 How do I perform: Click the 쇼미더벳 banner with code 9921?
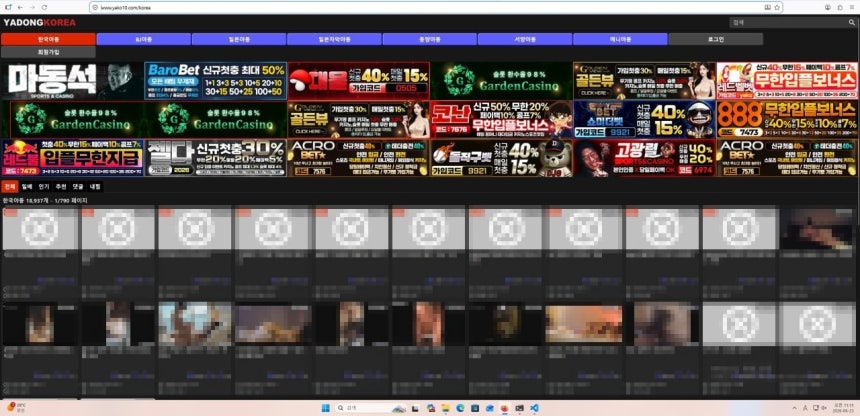644,119
